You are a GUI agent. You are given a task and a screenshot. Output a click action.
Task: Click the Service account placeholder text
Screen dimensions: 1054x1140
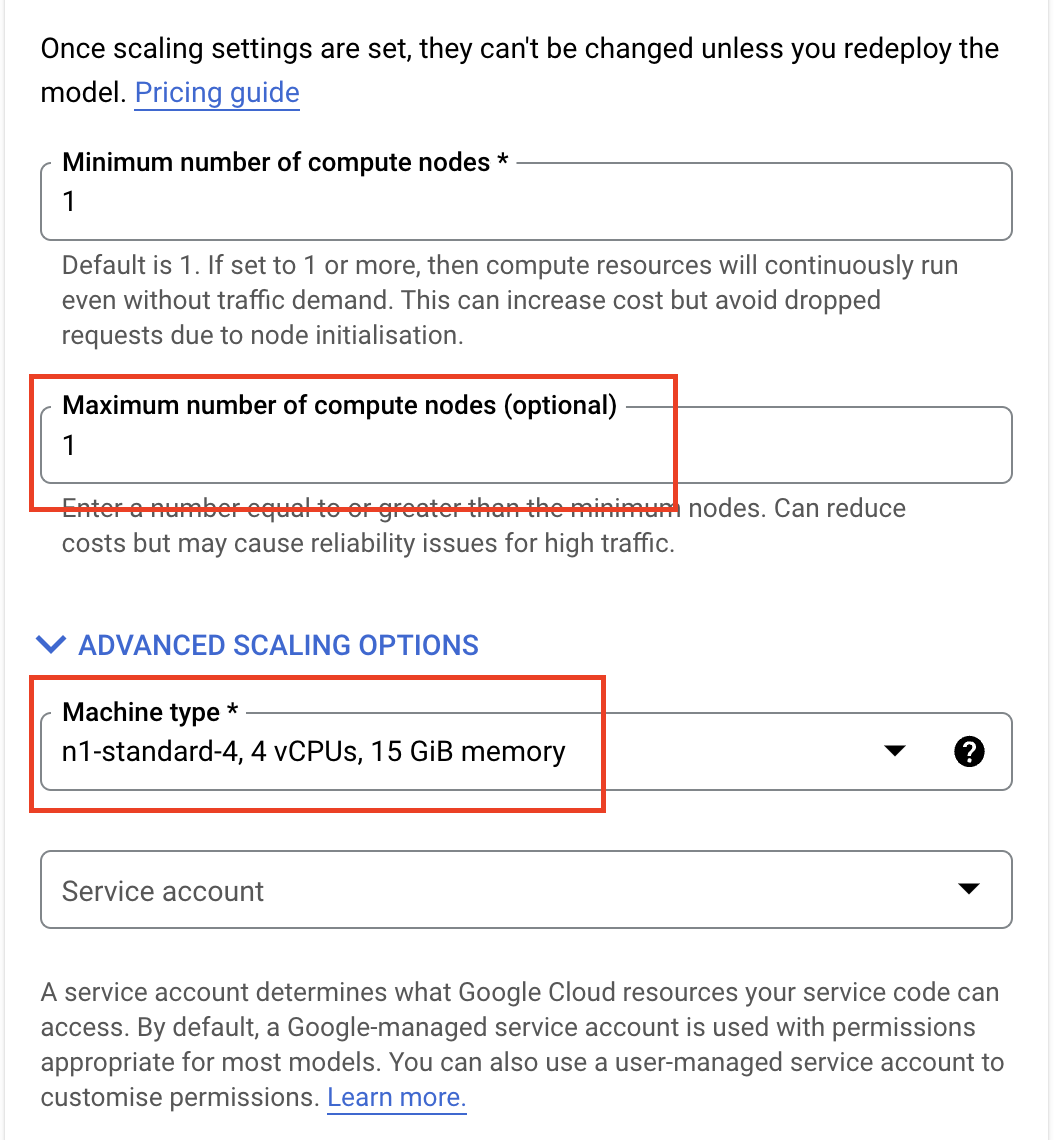(x=163, y=891)
